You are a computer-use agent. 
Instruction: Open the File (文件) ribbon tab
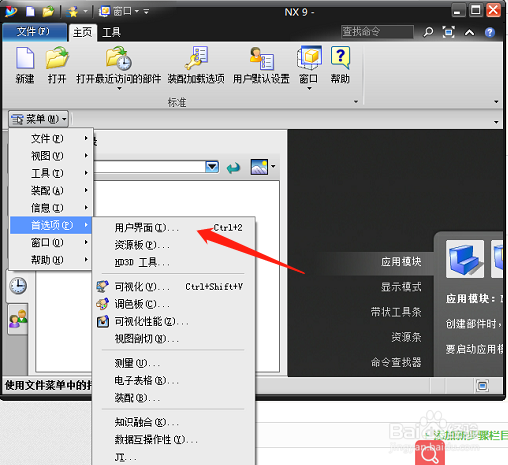coord(34,32)
